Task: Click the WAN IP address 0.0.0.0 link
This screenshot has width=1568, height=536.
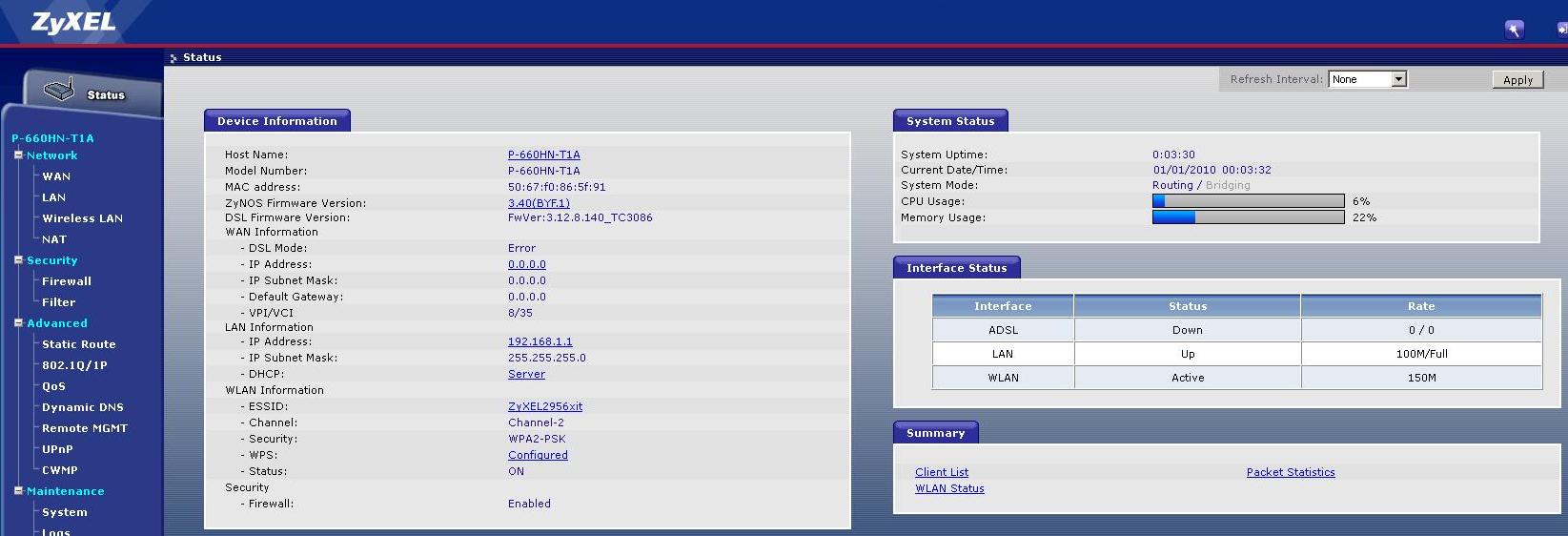Action: click(x=527, y=264)
